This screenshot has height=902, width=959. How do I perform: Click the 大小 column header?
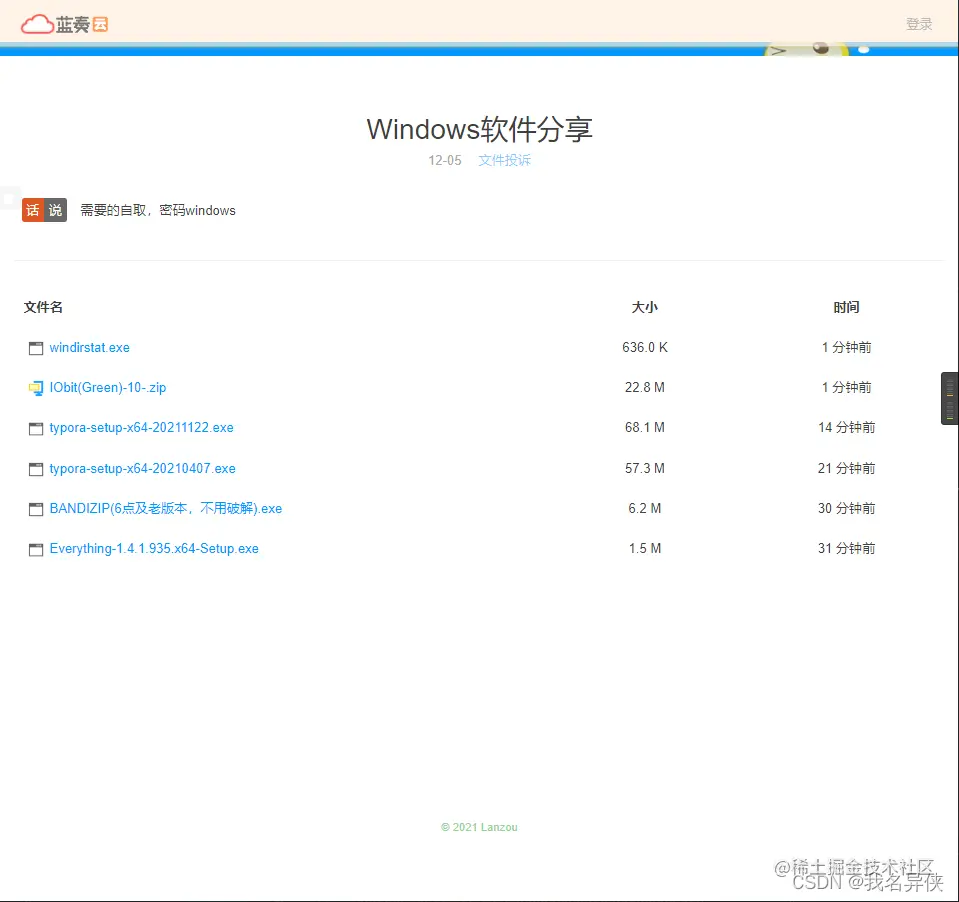(645, 307)
